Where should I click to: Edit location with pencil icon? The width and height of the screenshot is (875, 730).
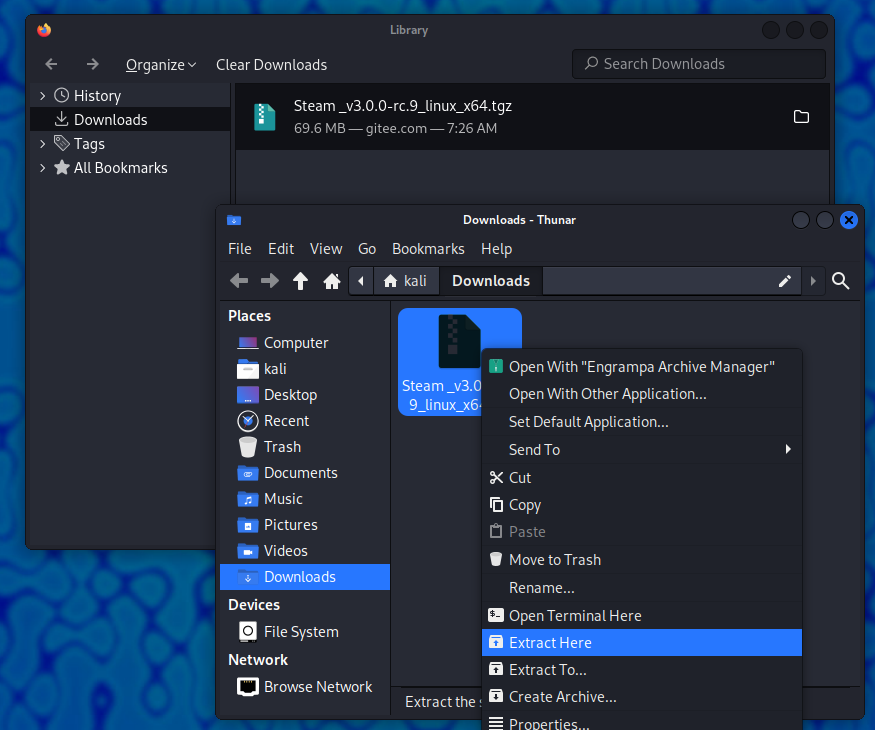785,281
